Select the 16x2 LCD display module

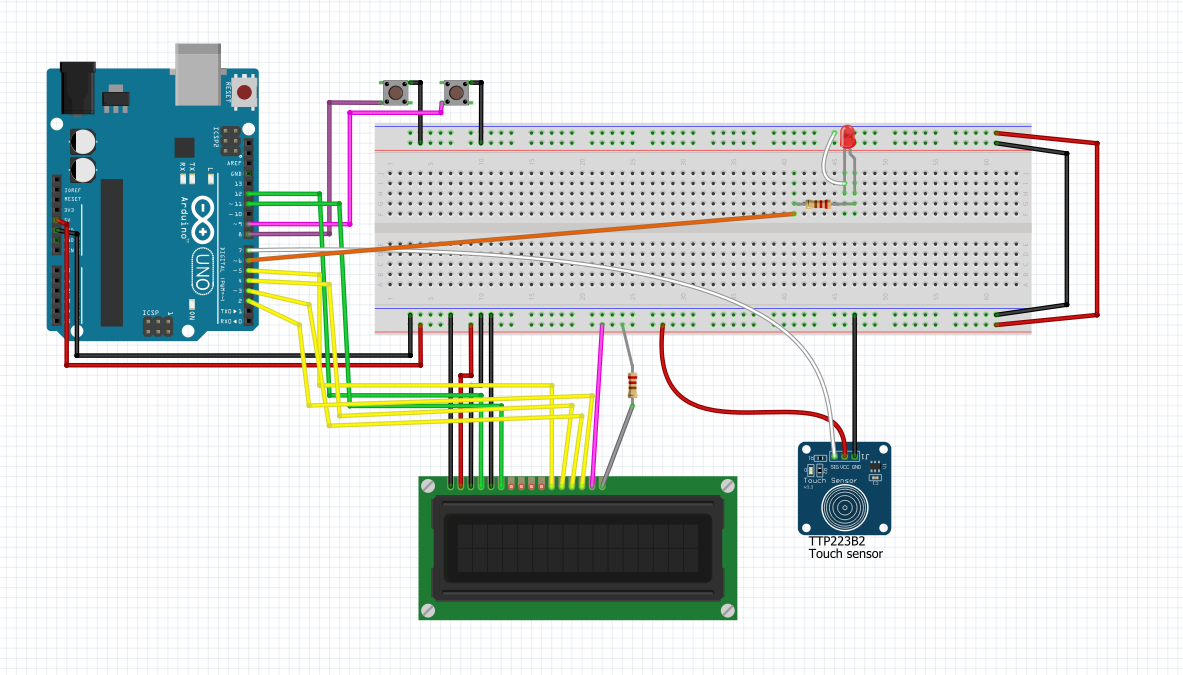pyautogui.click(x=578, y=548)
